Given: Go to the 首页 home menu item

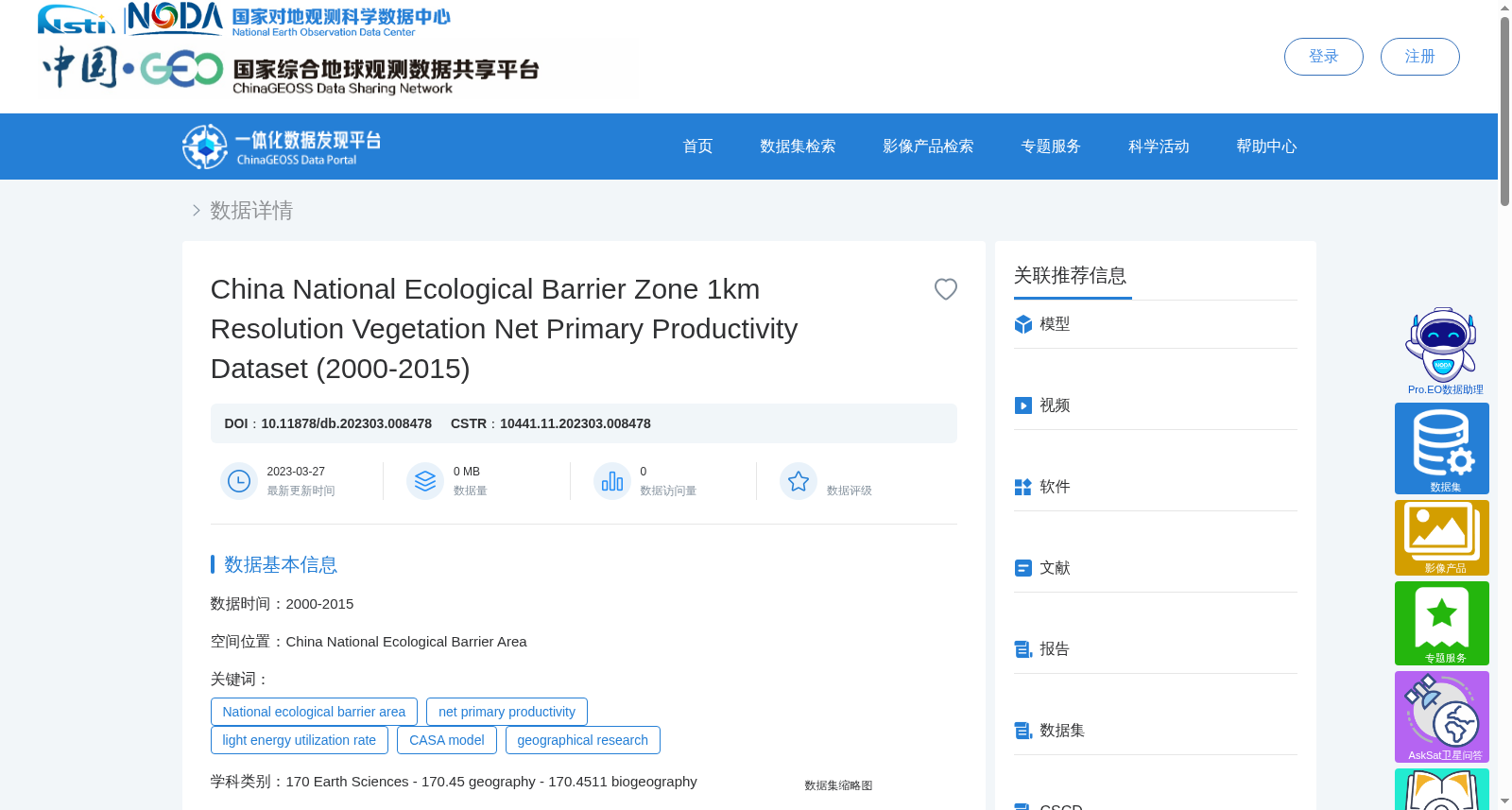Looking at the screenshot, I should click(697, 146).
